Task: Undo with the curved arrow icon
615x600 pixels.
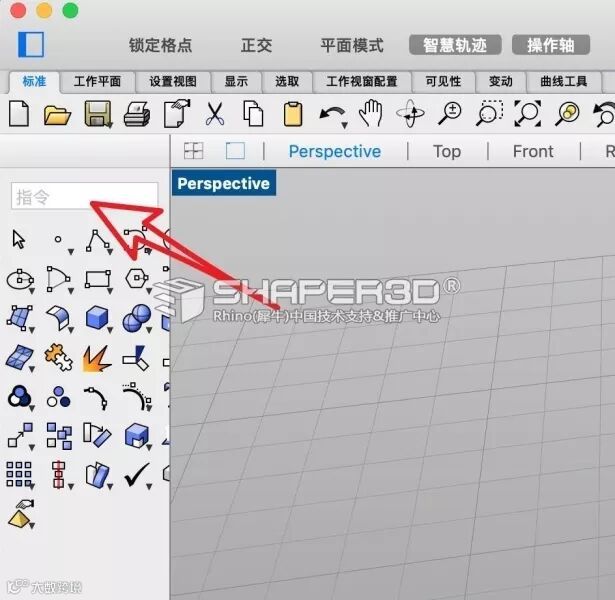Action: point(332,113)
